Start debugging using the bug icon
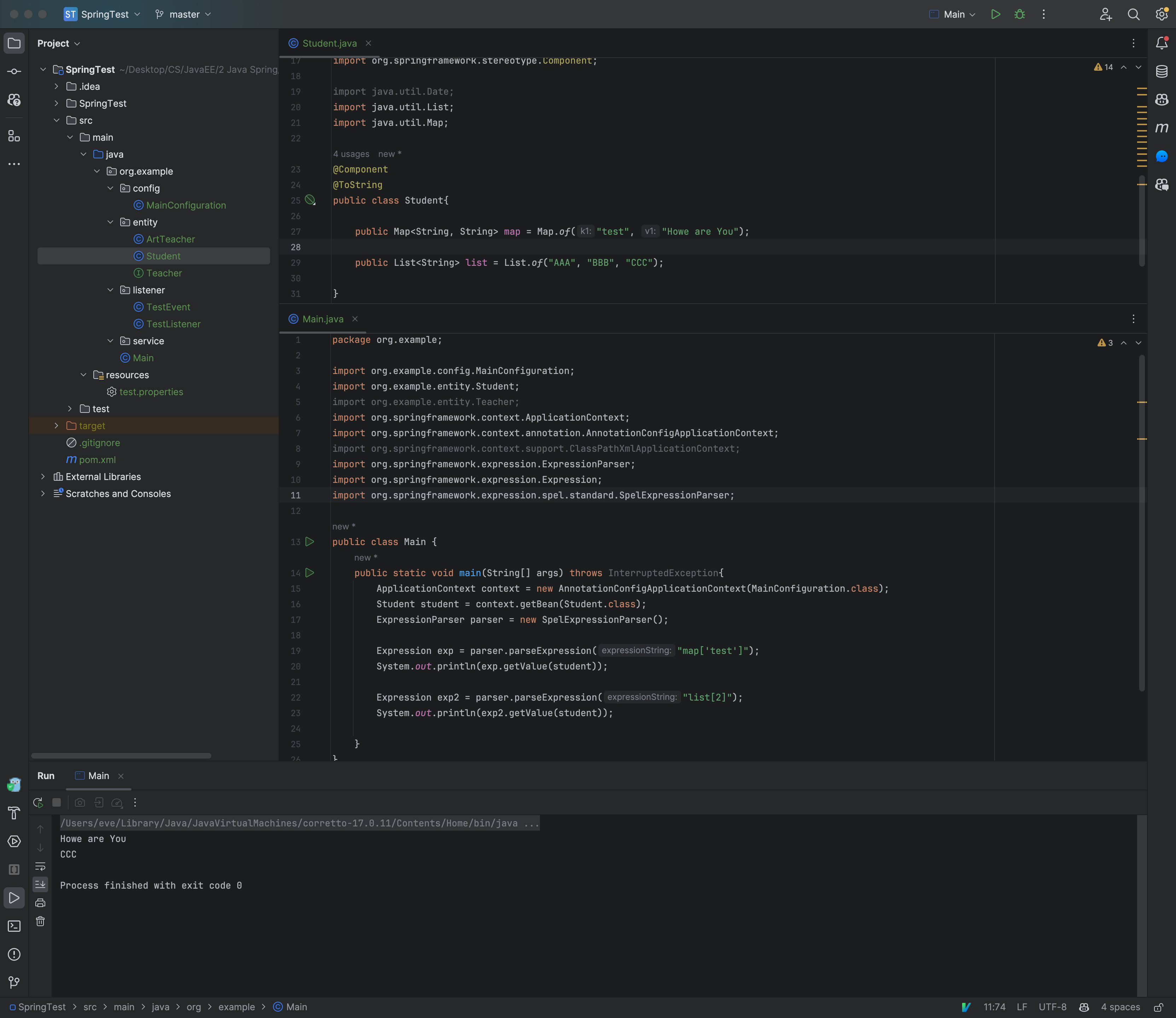 [x=1020, y=14]
